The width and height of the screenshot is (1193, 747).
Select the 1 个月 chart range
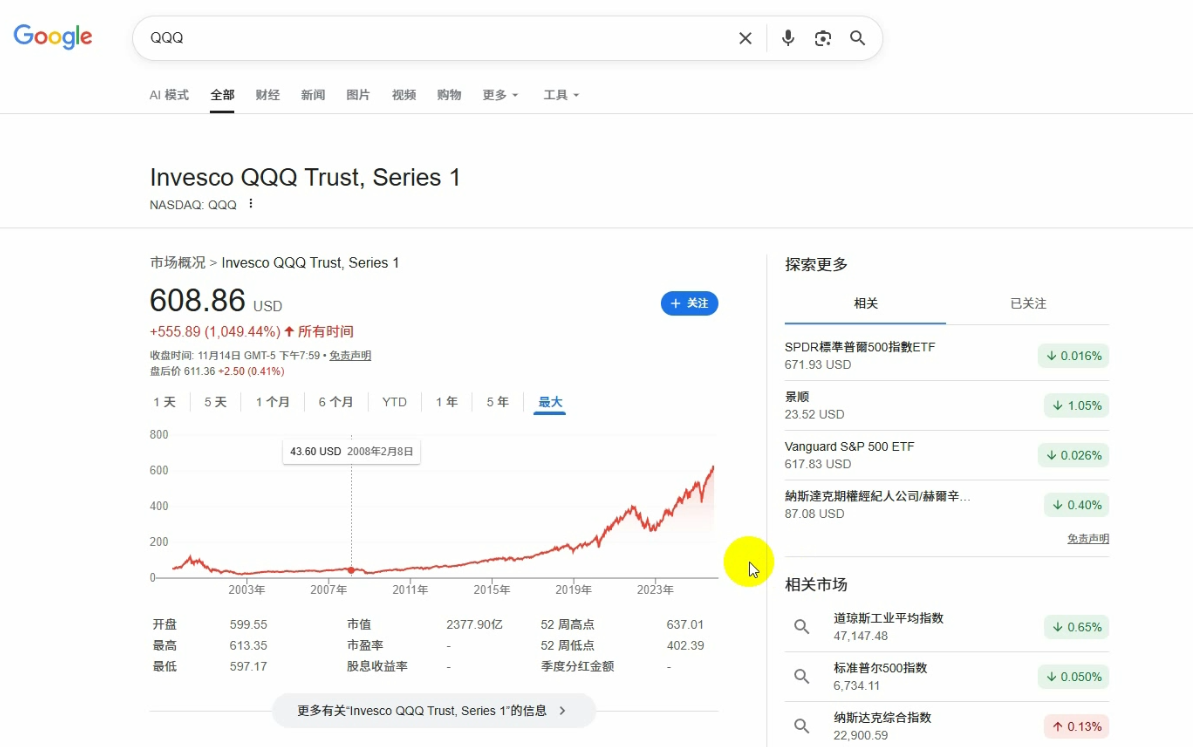[272, 402]
